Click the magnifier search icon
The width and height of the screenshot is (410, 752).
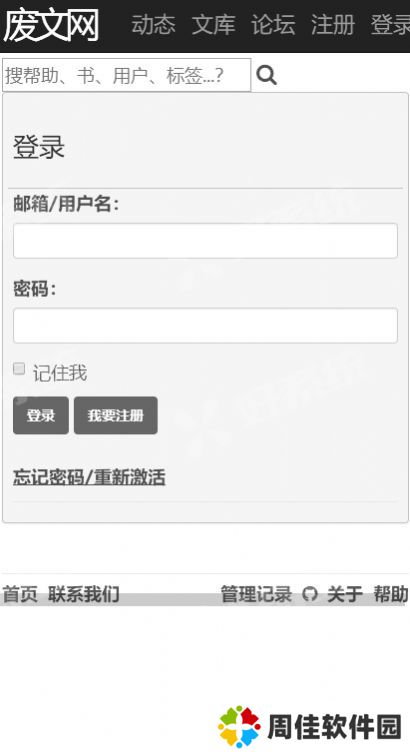(x=266, y=75)
